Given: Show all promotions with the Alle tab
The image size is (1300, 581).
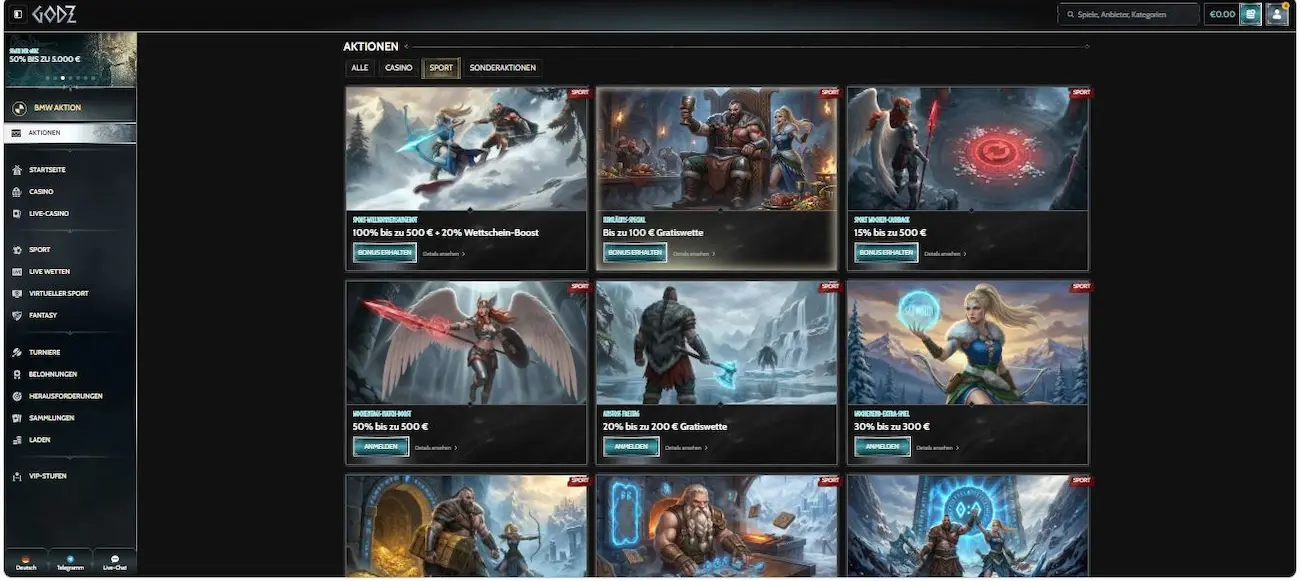Looking at the screenshot, I should point(360,68).
